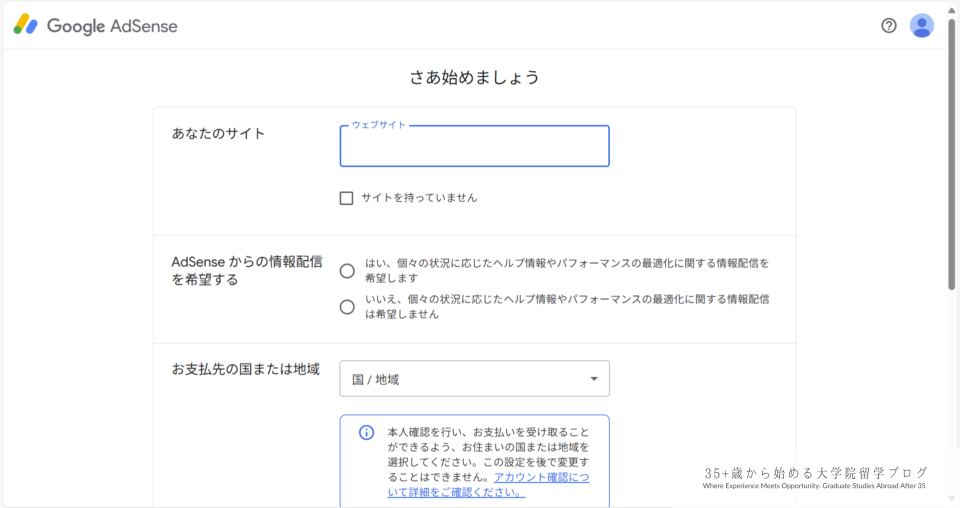Viewport: 960px width, 508px height.
Task: Click the info icon in the notice box
Action: tap(367, 433)
